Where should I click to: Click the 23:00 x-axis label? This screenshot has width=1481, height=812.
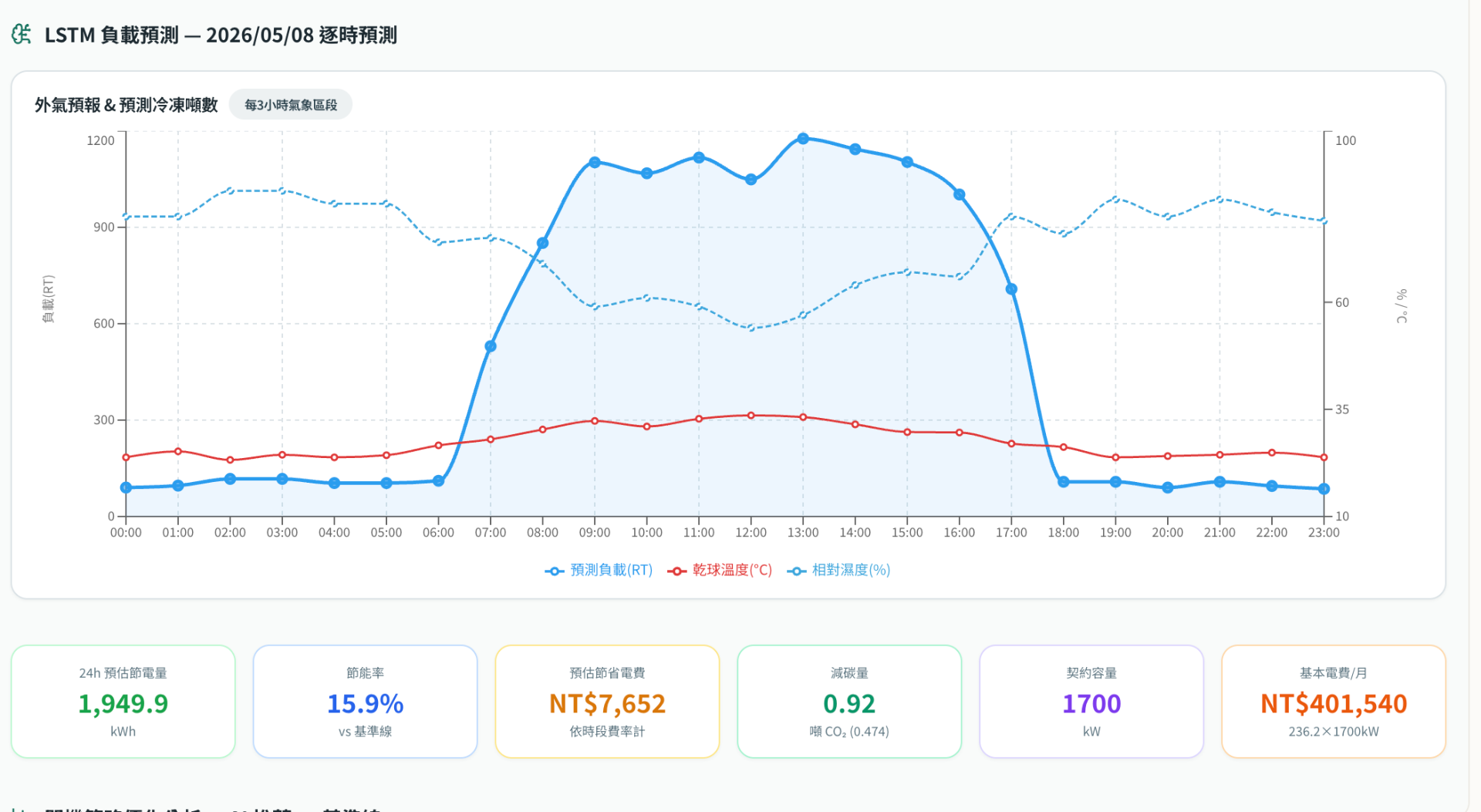1324,533
